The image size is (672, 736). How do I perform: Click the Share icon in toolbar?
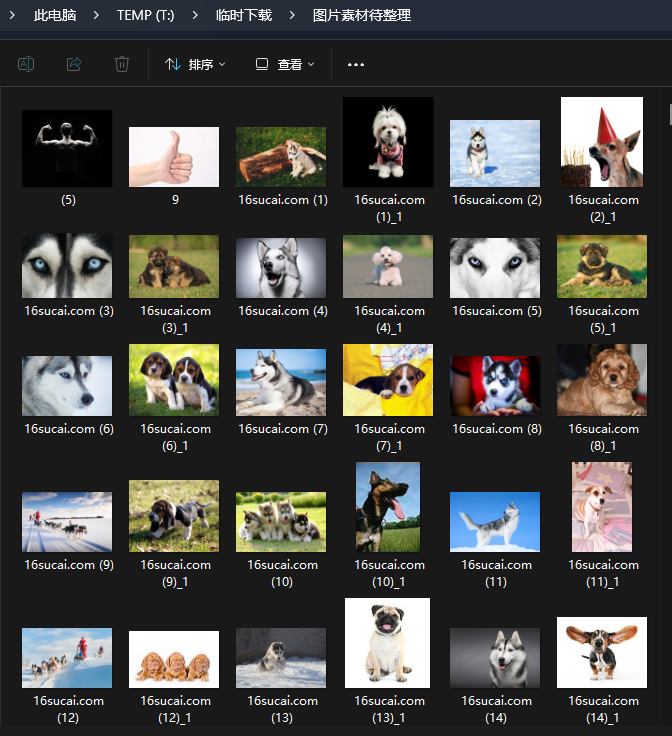click(74, 64)
